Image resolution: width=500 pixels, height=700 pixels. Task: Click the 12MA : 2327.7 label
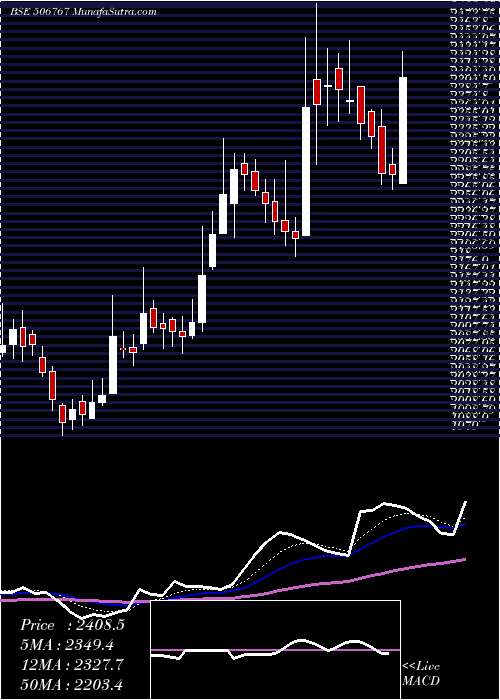72,665
